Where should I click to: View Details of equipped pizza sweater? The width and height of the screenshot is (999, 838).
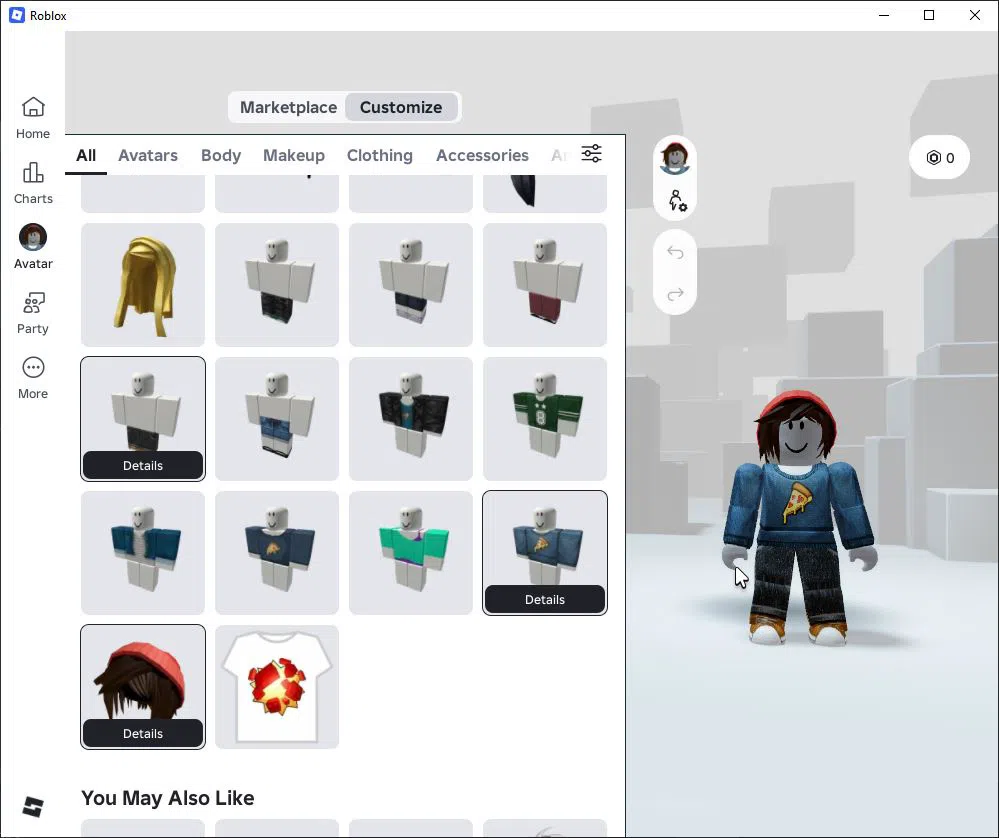click(x=545, y=599)
